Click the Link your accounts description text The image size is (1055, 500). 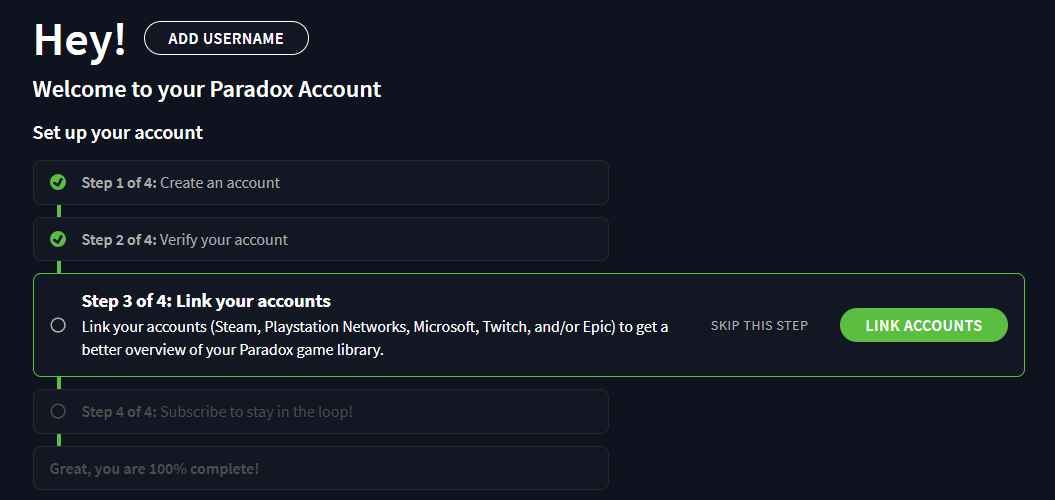(375, 338)
